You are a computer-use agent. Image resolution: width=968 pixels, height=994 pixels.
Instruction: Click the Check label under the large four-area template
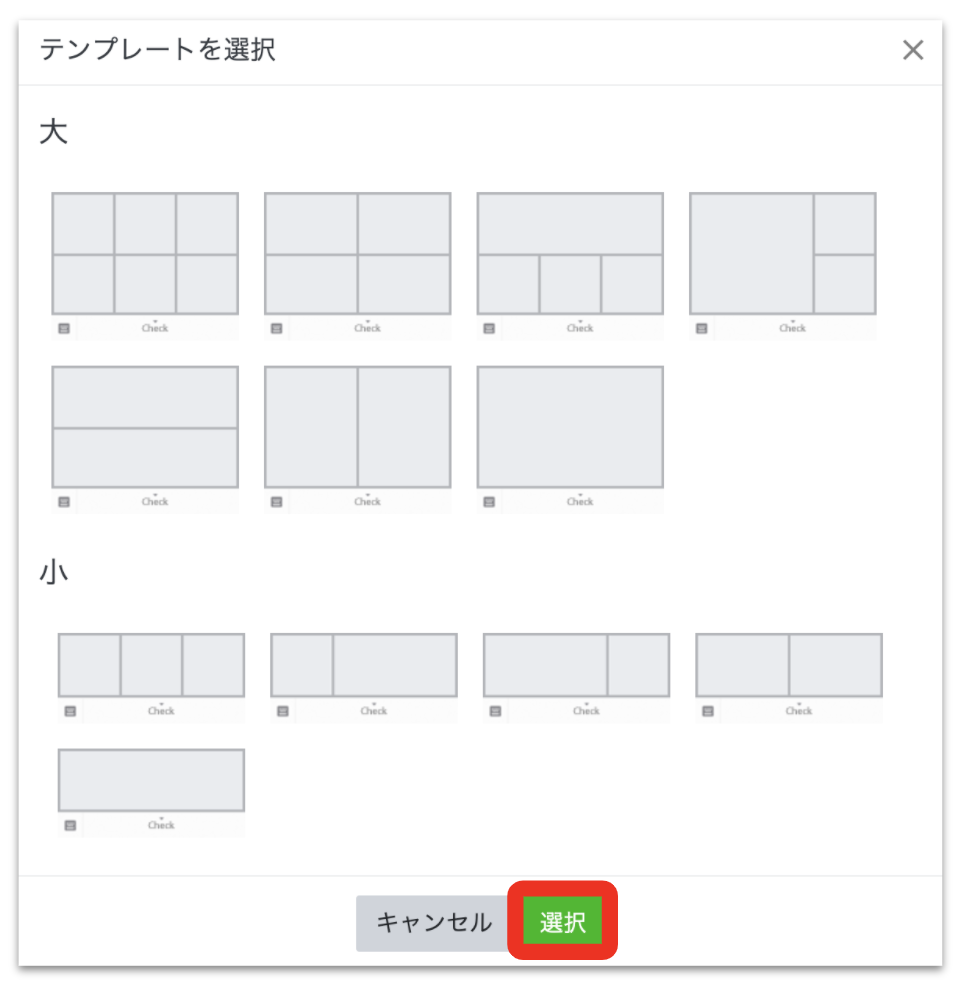coord(367,328)
